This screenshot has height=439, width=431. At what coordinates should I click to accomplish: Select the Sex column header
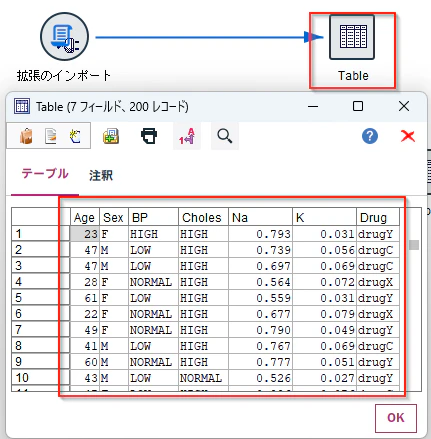(114, 217)
